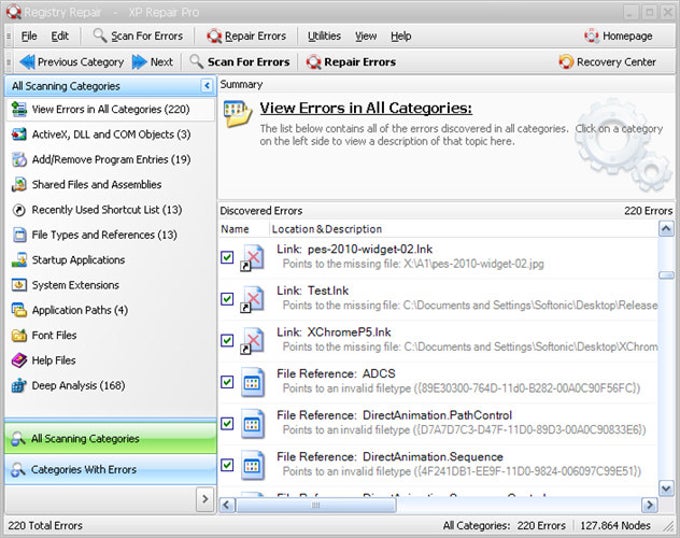Uncheck the pes-2010-widget-02.lnk error checkbox
Image resolution: width=680 pixels, height=538 pixels.
click(x=227, y=258)
